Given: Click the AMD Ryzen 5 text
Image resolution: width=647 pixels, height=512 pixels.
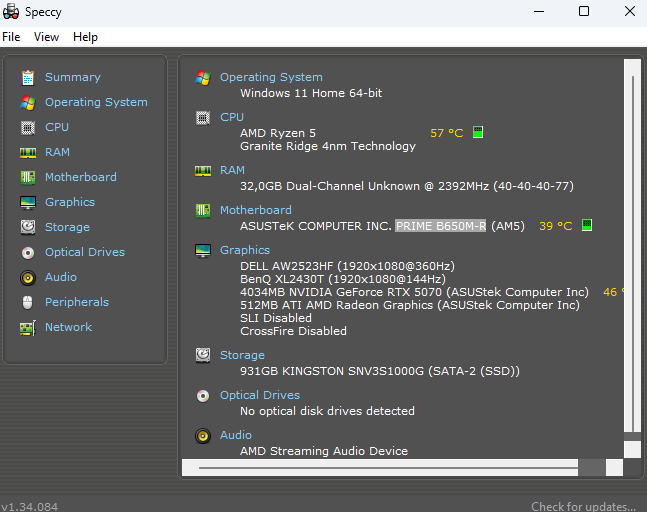Looking at the screenshot, I should pos(278,133).
